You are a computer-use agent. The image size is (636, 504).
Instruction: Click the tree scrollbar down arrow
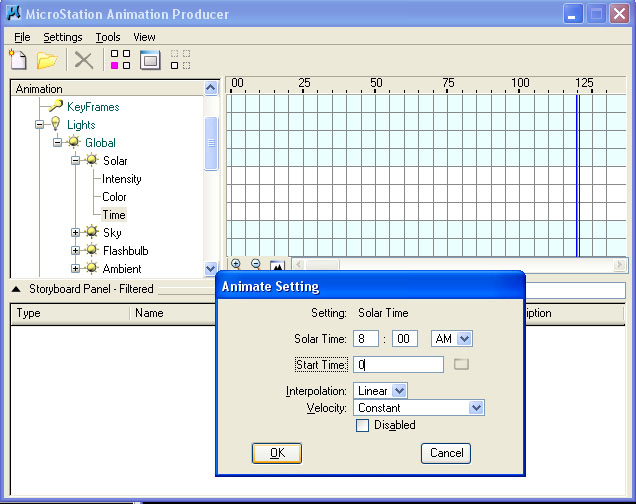tap(211, 268)
